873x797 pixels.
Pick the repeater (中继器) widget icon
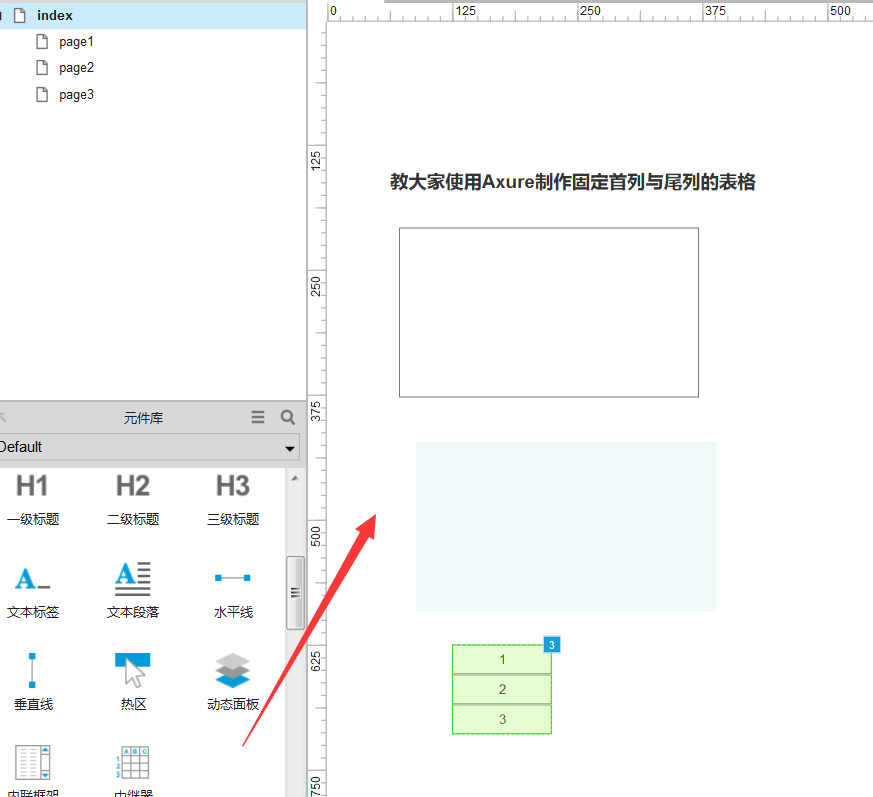(x=133, y=762)
